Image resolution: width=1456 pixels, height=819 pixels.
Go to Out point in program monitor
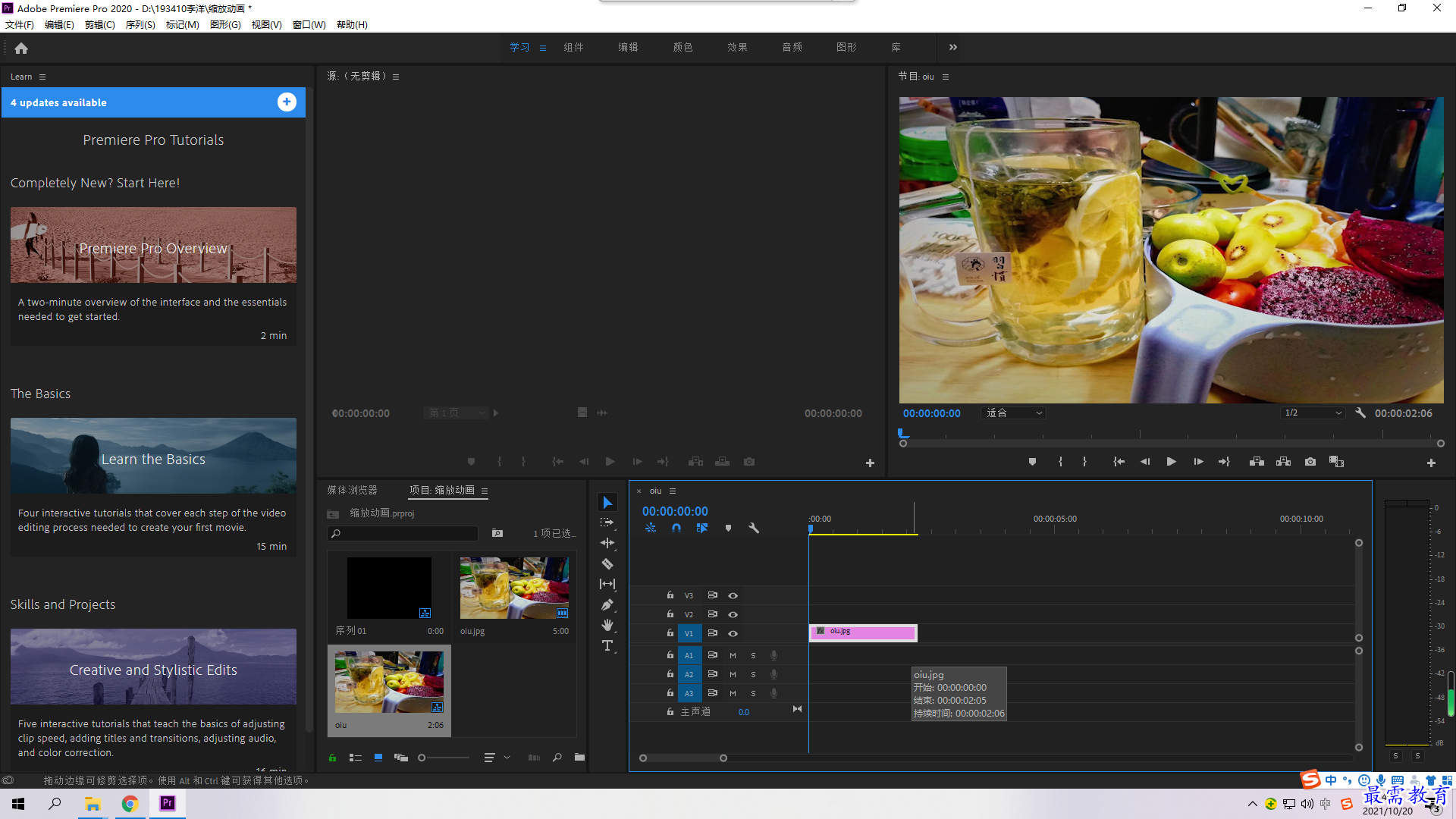coord(1224,462)
